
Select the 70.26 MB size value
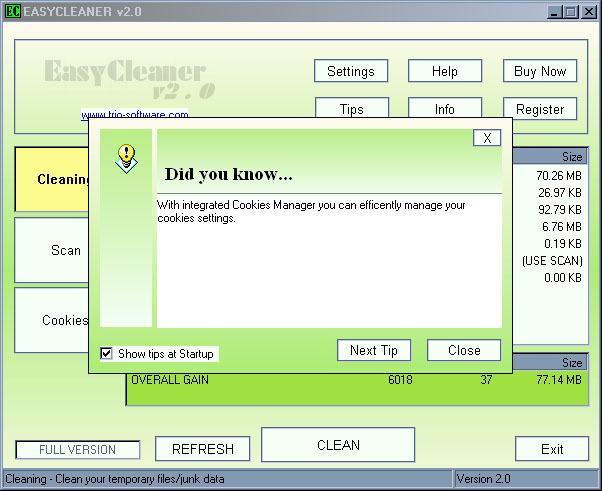point(559,176)
